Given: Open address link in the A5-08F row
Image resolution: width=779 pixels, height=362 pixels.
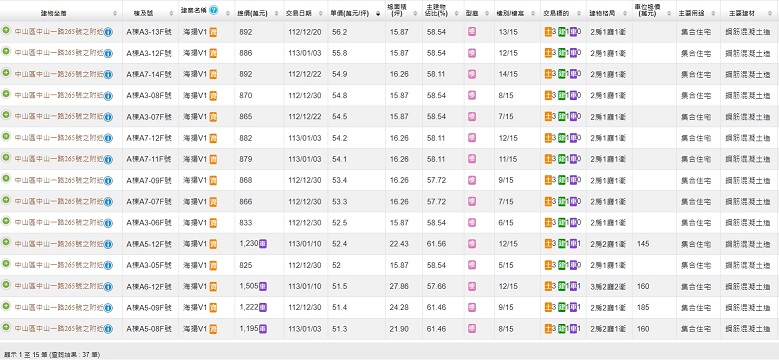Looking at the screenshot, I should (x=59, y=329).
